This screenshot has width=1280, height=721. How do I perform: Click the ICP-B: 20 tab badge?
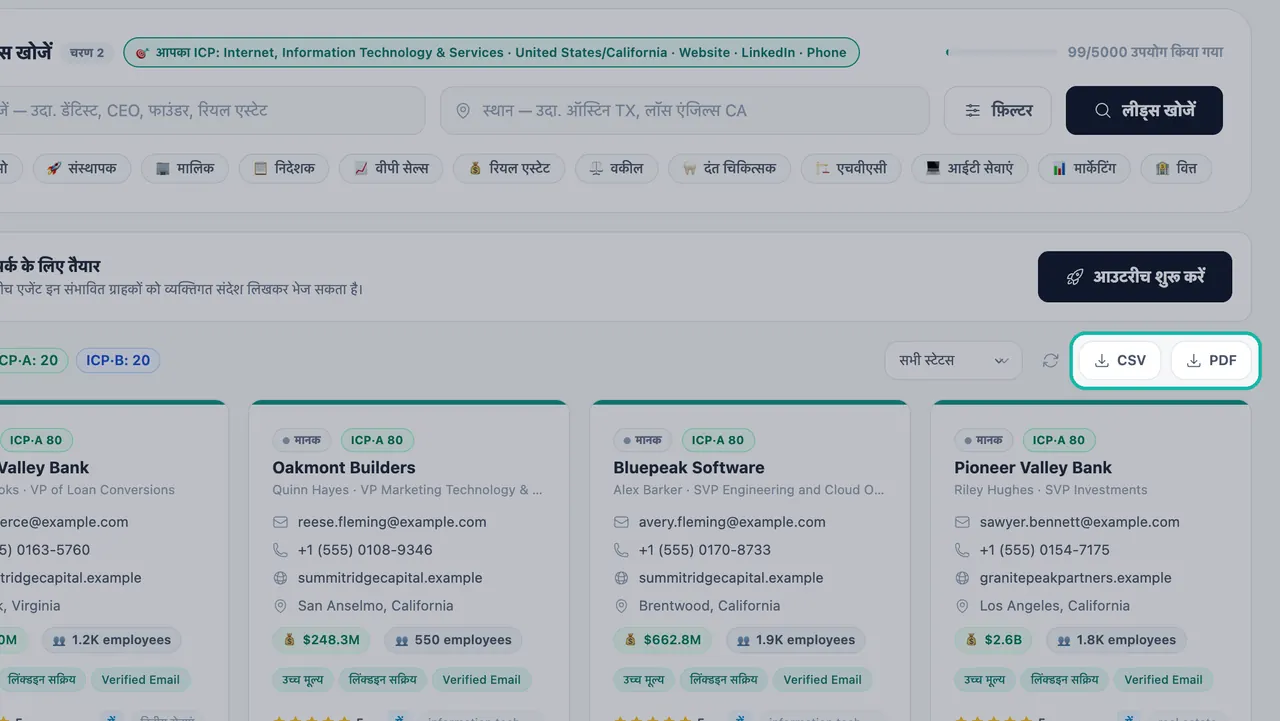pyautogui.click(x=118, y=360)
